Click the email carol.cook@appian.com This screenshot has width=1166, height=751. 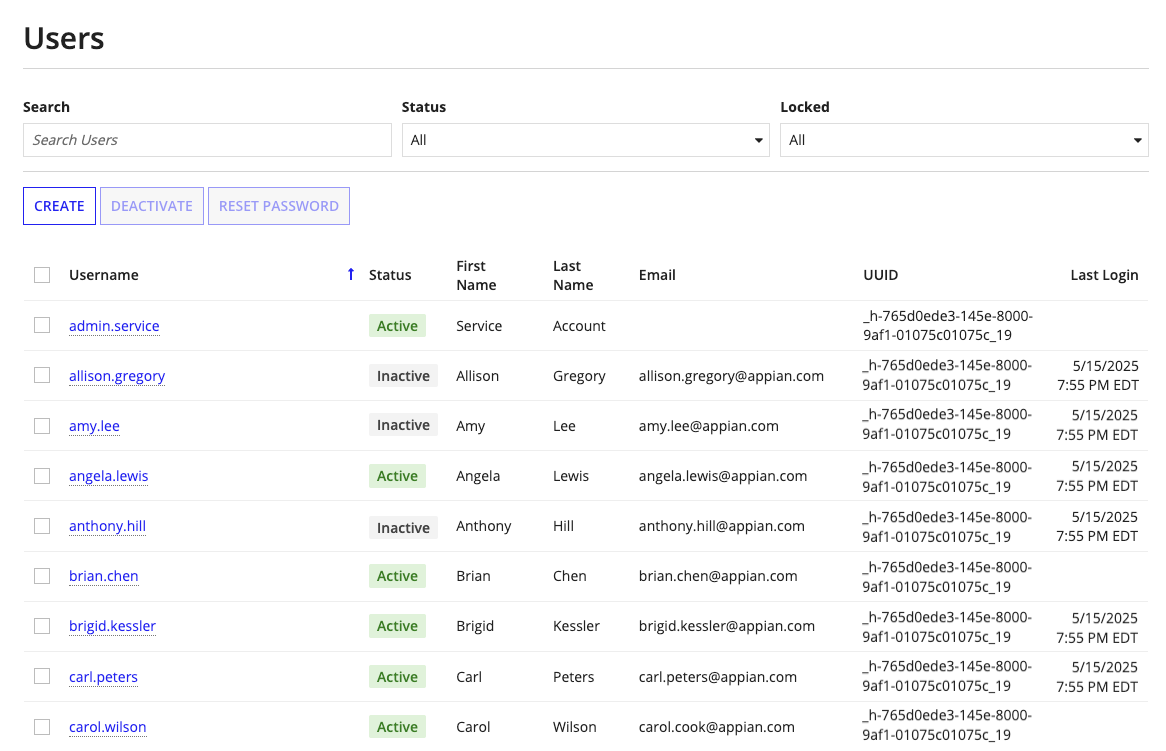pos(717,727)
